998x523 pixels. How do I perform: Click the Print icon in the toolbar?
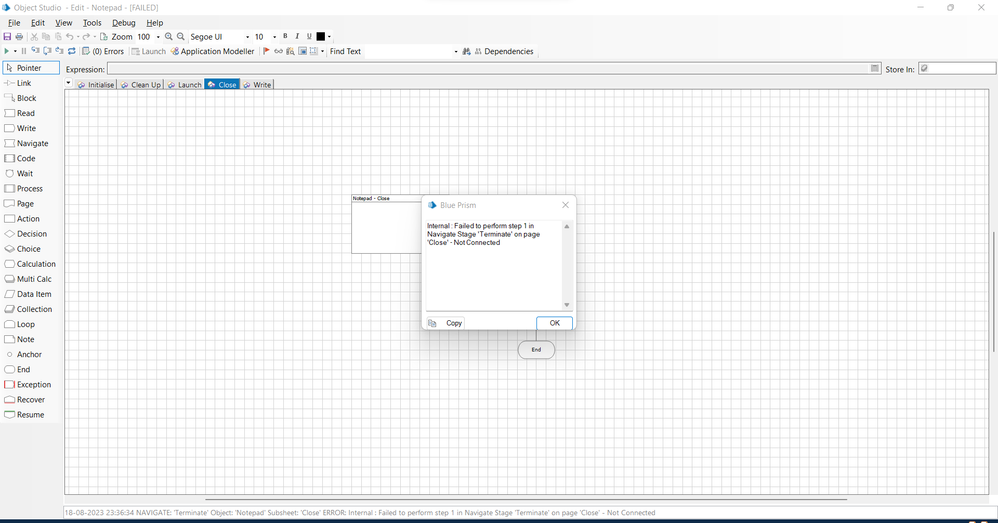19,37
